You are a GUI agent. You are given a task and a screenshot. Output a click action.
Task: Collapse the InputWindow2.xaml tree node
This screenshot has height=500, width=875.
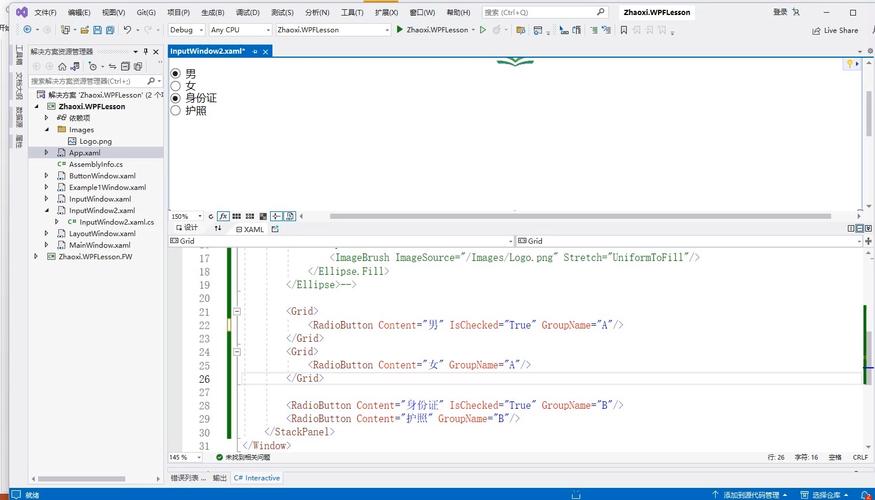point(47,210)
